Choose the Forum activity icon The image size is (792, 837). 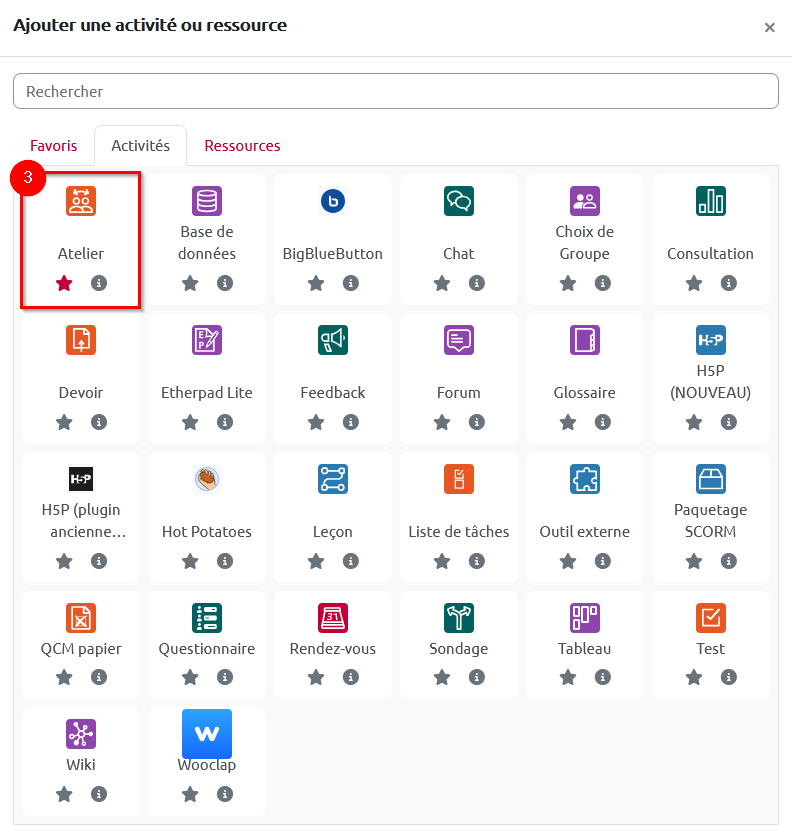[x=459, y=340]
